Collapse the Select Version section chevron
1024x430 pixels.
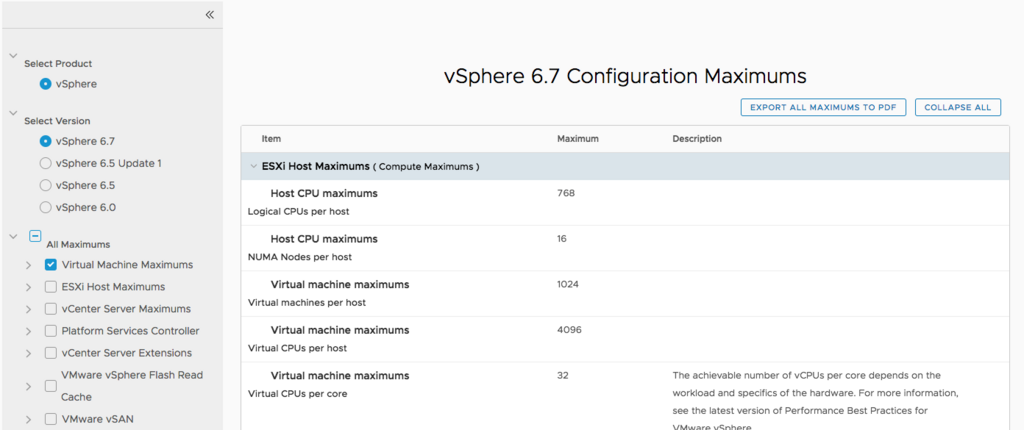12,112
